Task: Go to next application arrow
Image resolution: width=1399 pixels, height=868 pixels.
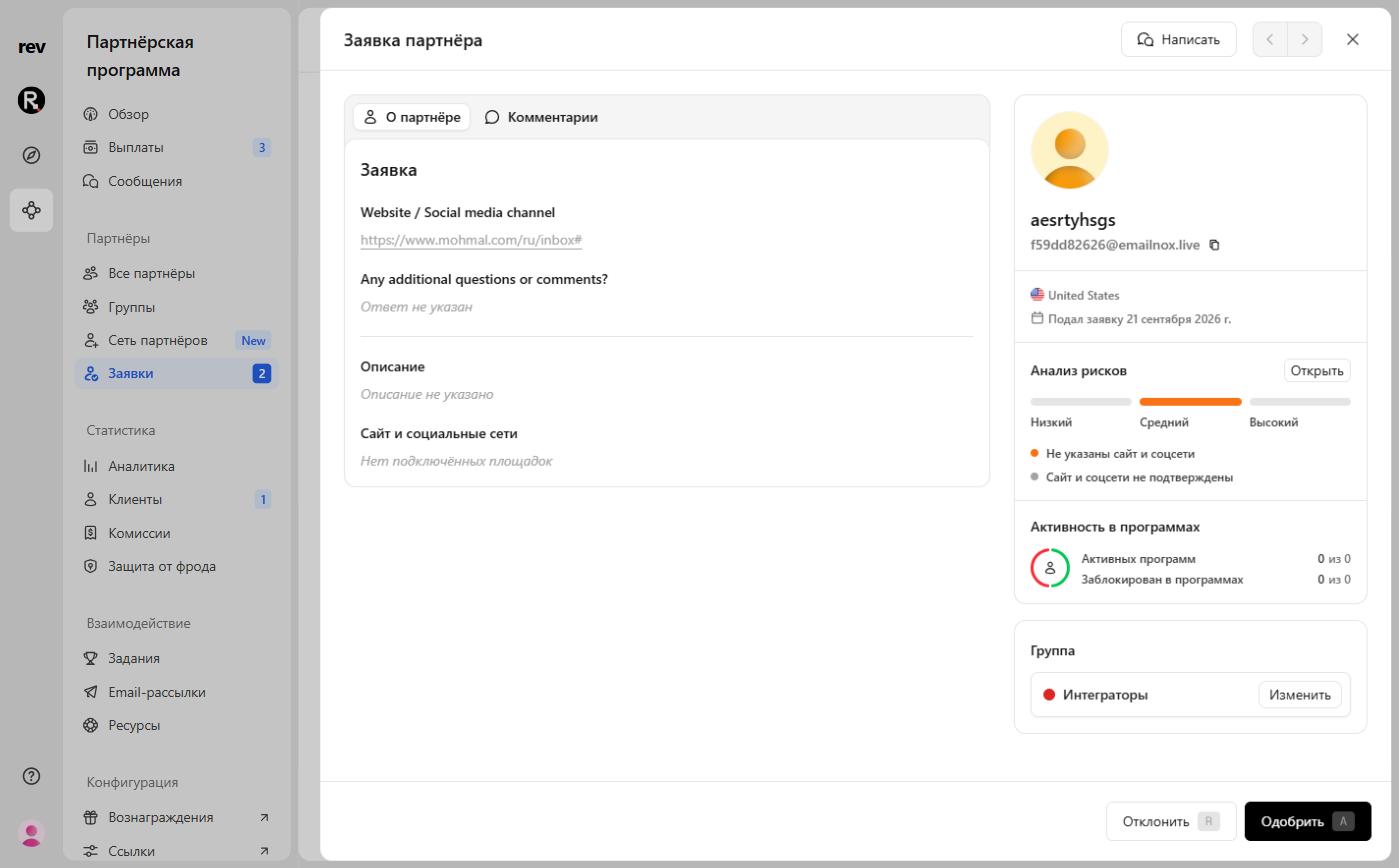Action: (x=1305, y=39)
